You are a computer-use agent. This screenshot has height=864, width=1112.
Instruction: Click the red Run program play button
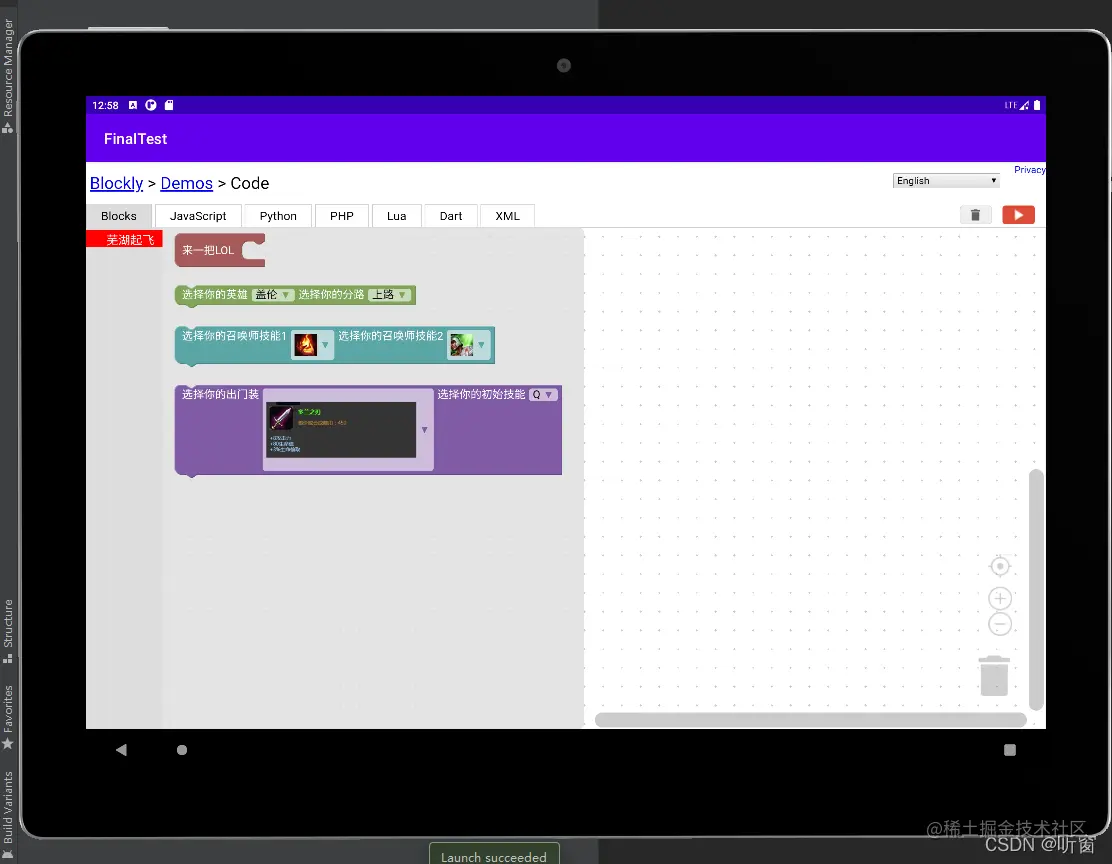tap(1018, 215)
